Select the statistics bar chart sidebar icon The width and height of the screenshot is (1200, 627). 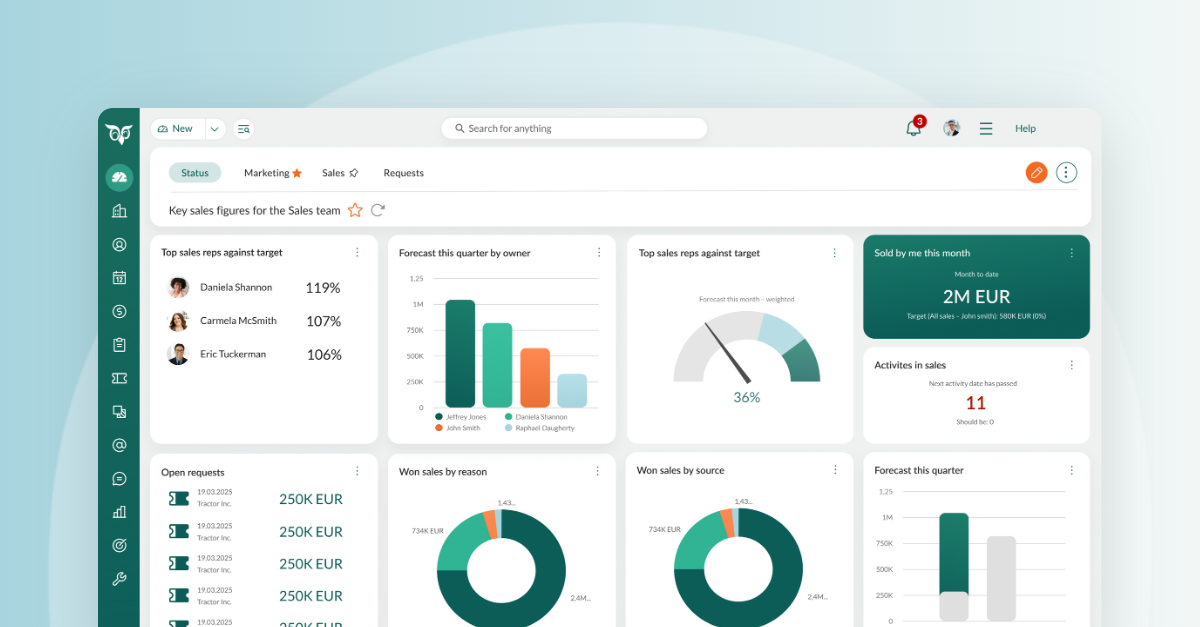tap(119, 511)
